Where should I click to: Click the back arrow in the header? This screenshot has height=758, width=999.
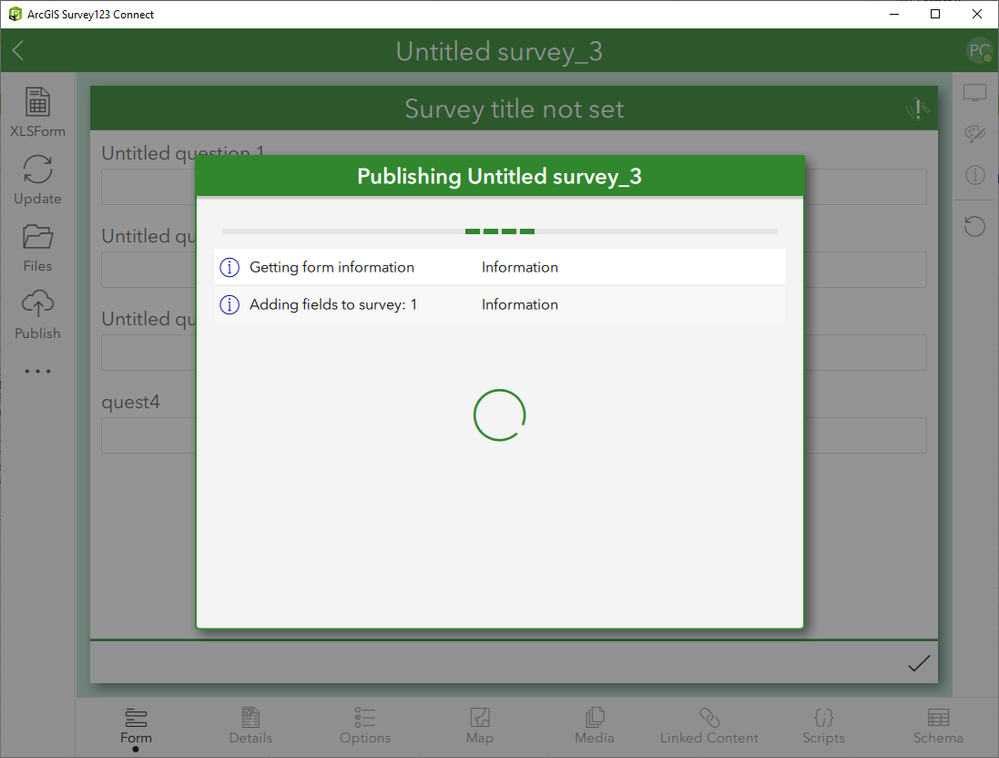(x=16, y=49)
